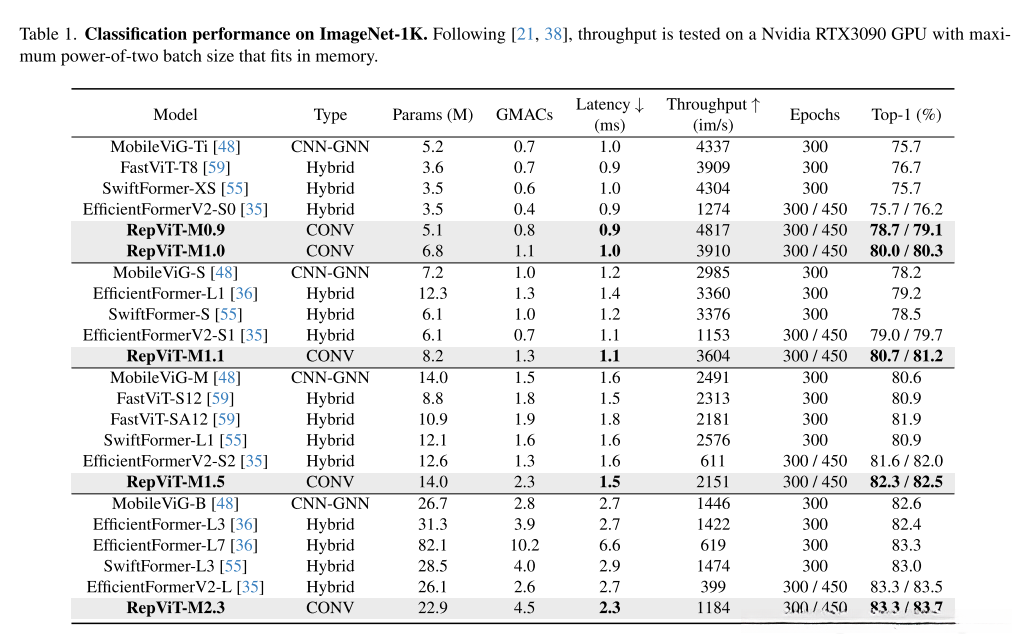Follow the reference 59 beside FastViT-T8
The image size is (1012, 641).
216,168
